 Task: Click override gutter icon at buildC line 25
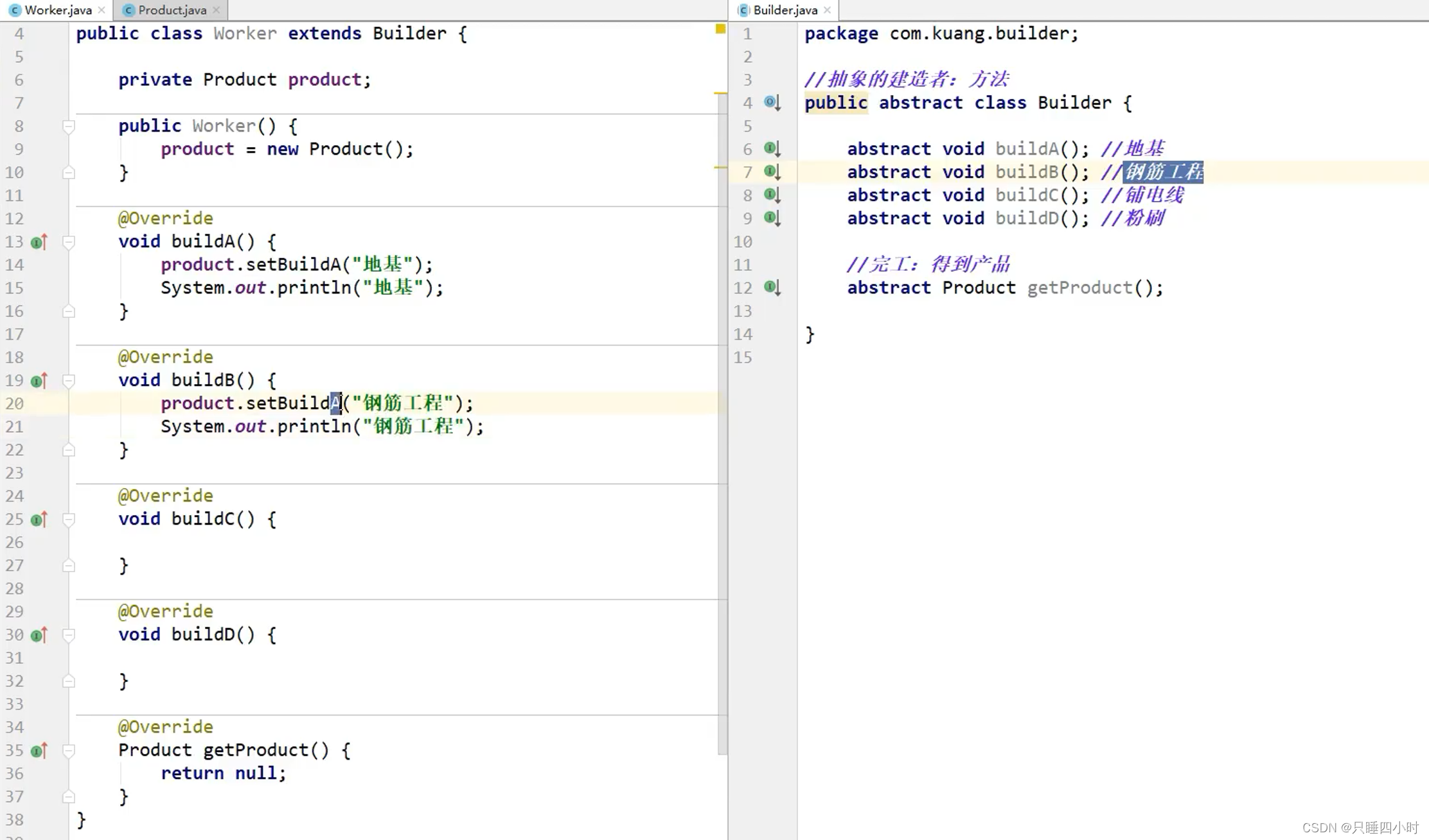39,520
